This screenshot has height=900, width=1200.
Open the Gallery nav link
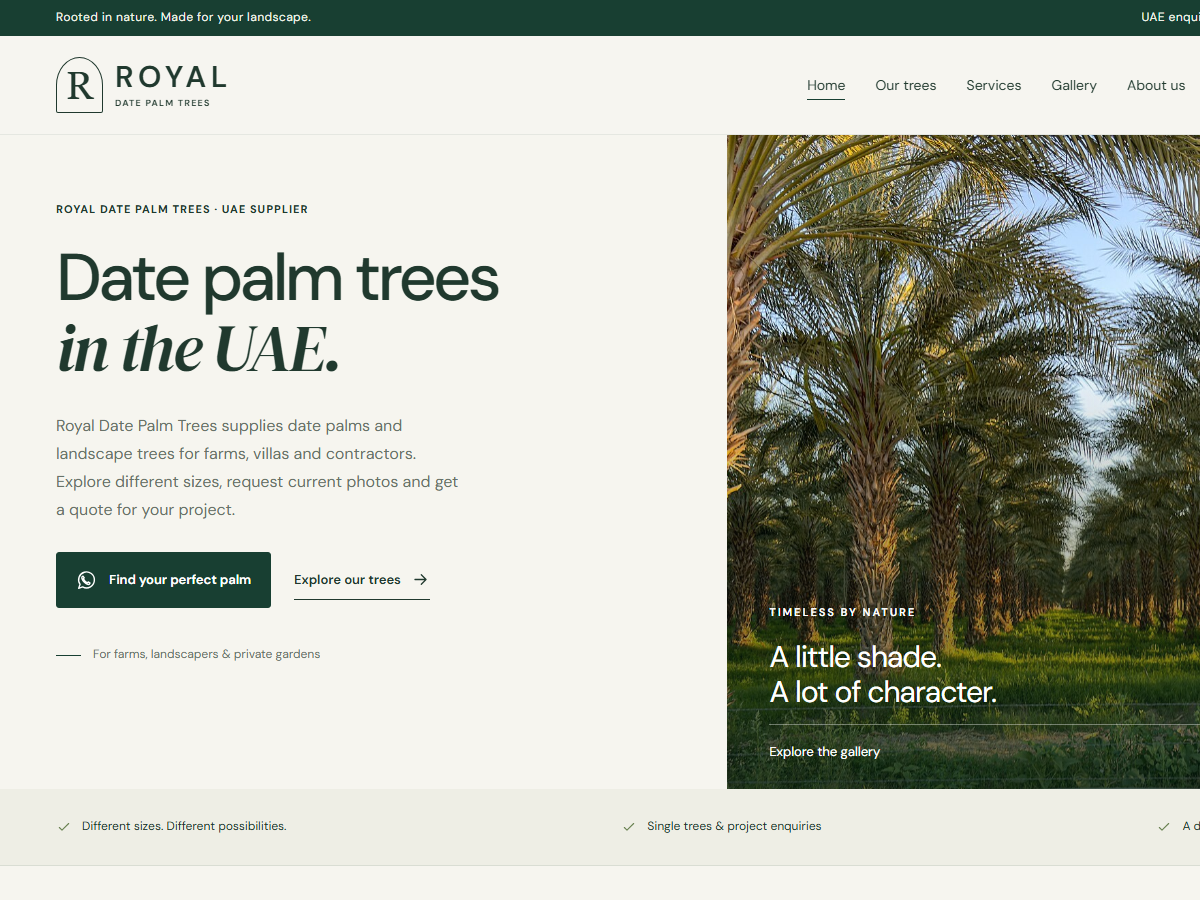tap(1074, 85)
